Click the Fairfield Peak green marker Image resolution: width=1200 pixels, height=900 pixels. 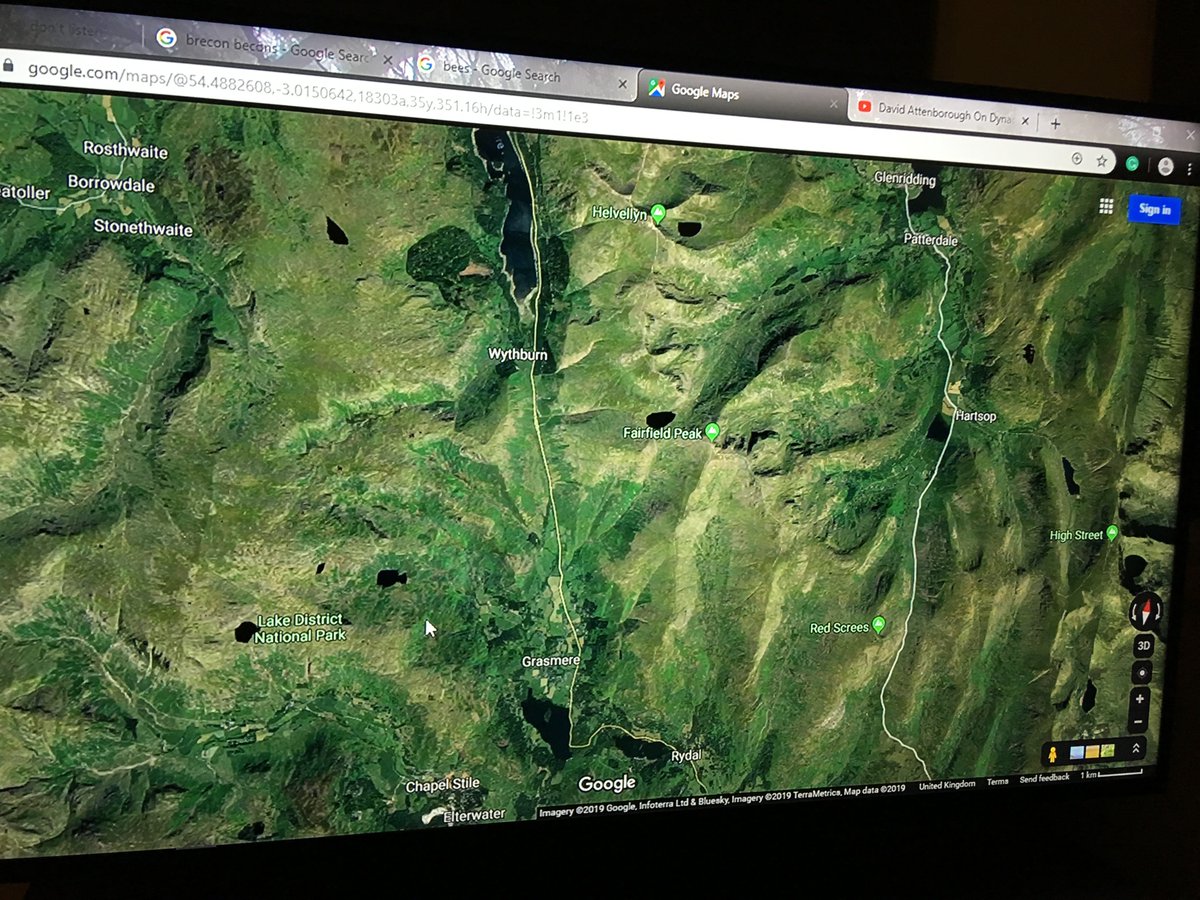pyautogui.click(x=712, y=432)
